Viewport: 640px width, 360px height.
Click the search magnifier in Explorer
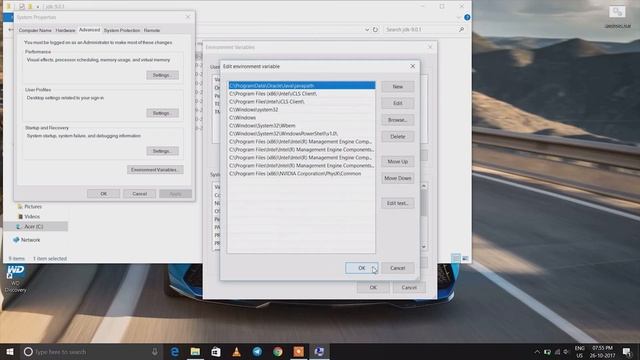point(461,29)
